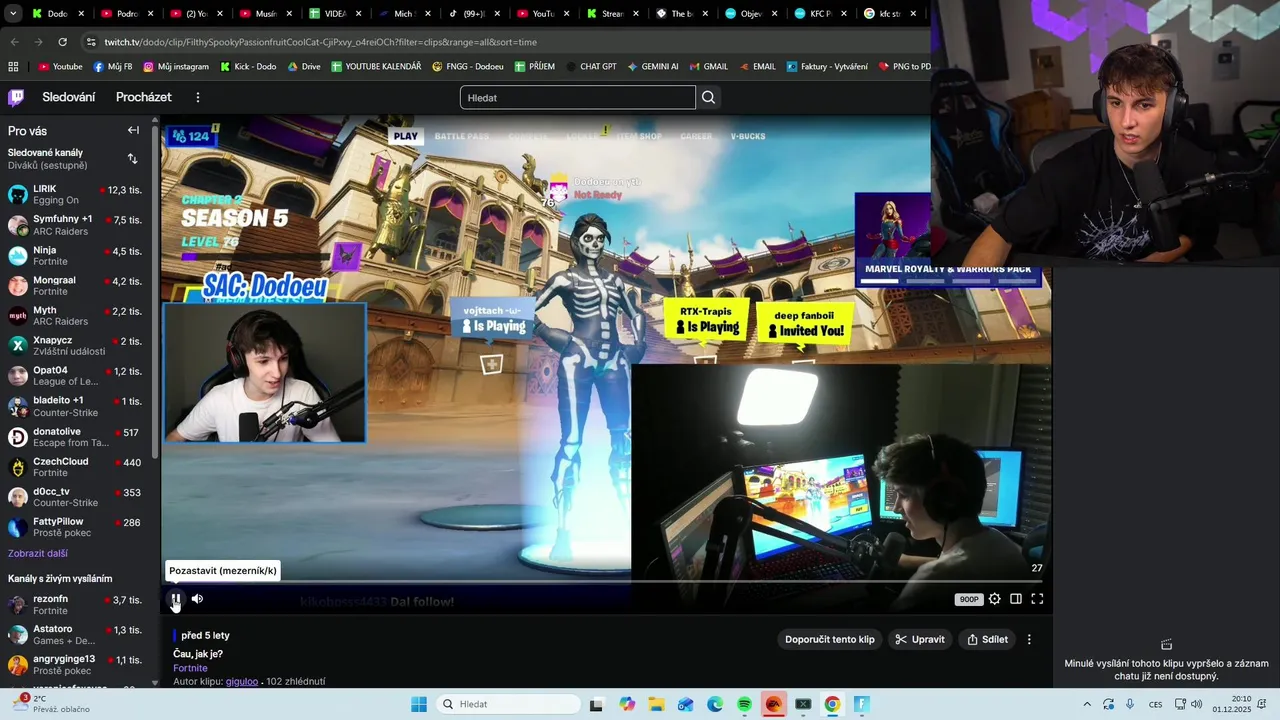
Task: Open clip author giguloo profile
Action: (242, 681)
